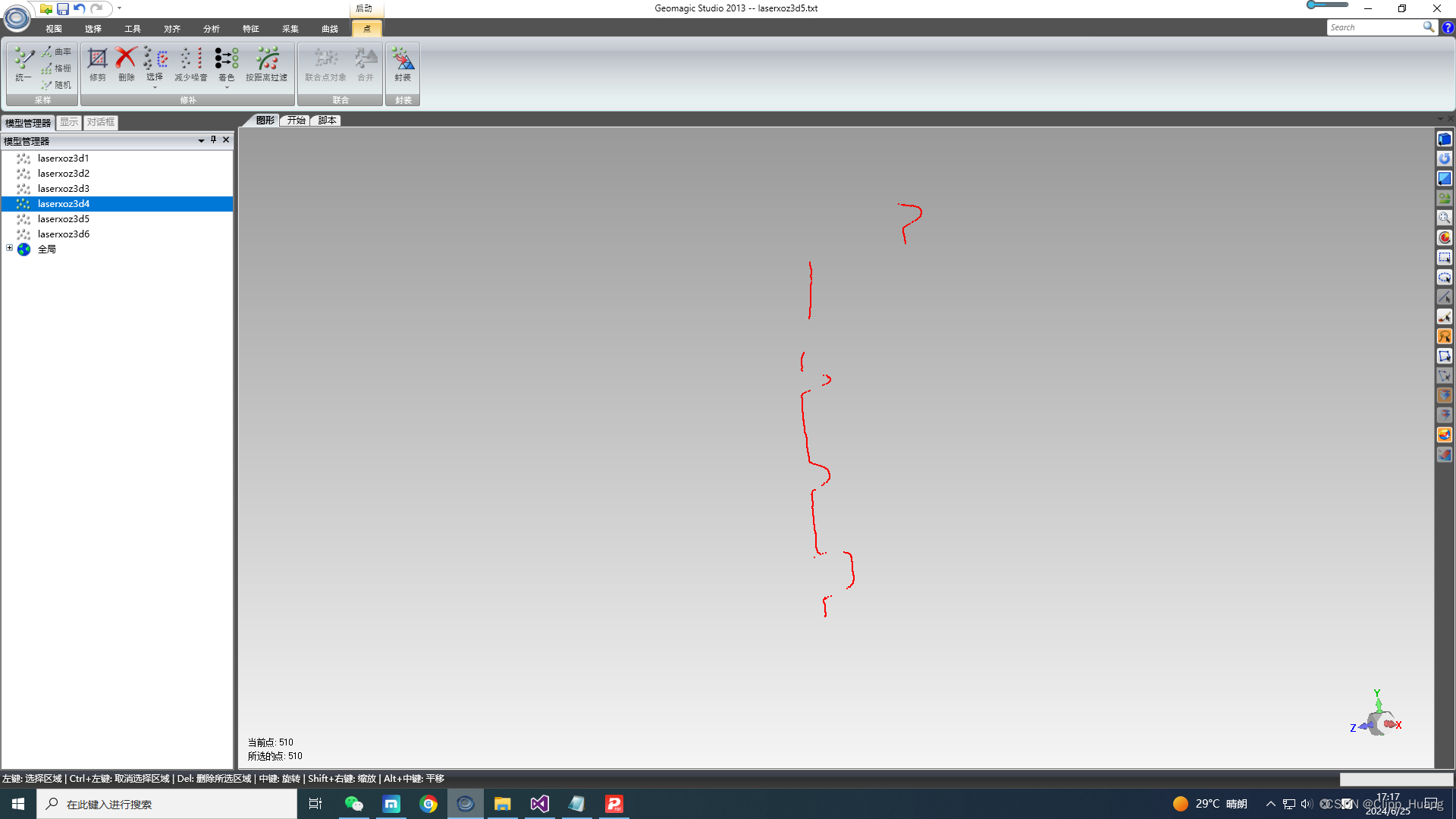1456x819 pixels.
Task: Open Google Chrome from the taskbar
Action: pyautogui.click(x=428, y=804)
